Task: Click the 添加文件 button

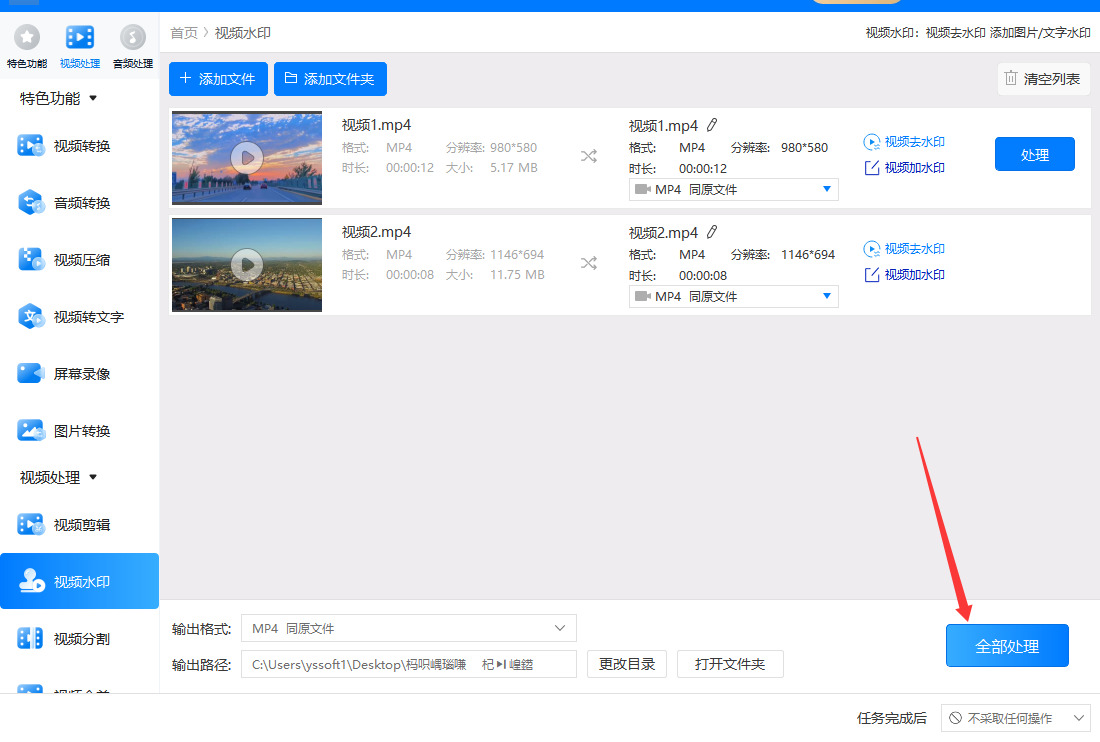Action: 218,79
